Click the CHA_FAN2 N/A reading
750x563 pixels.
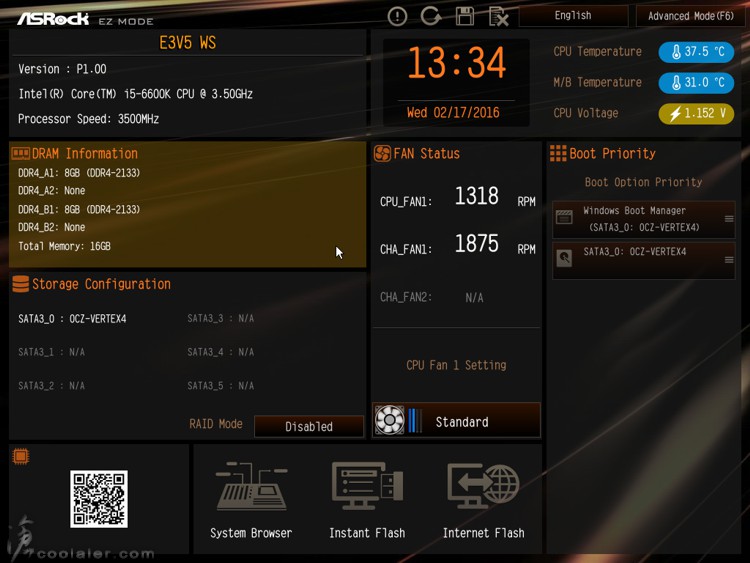(431, 298)
